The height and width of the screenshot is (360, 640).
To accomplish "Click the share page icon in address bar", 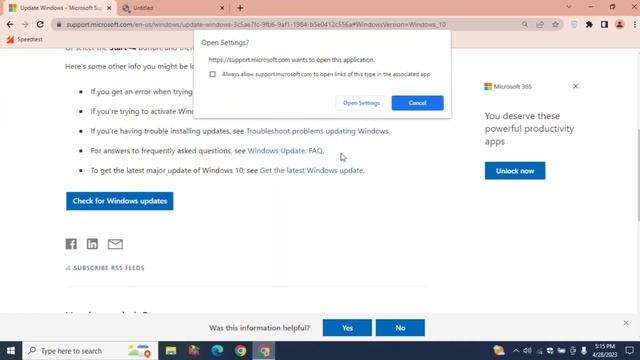I will point(540,24).
